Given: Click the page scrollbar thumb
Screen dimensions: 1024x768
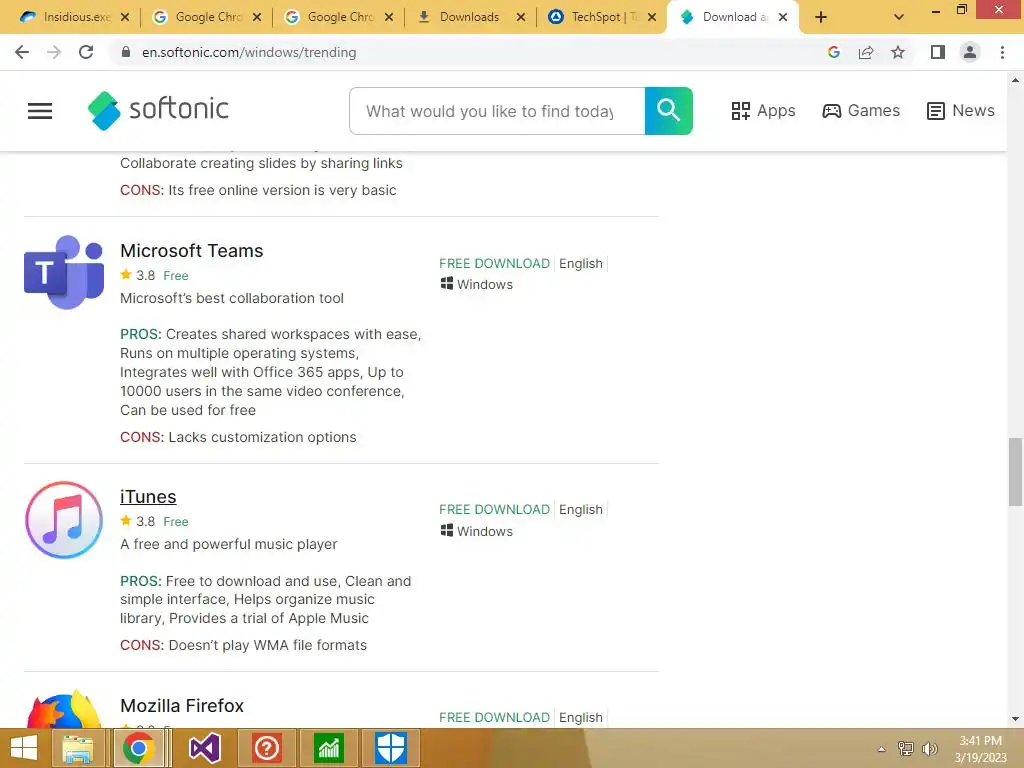Looking at the screenshot, I should (x=1015, y=472).
